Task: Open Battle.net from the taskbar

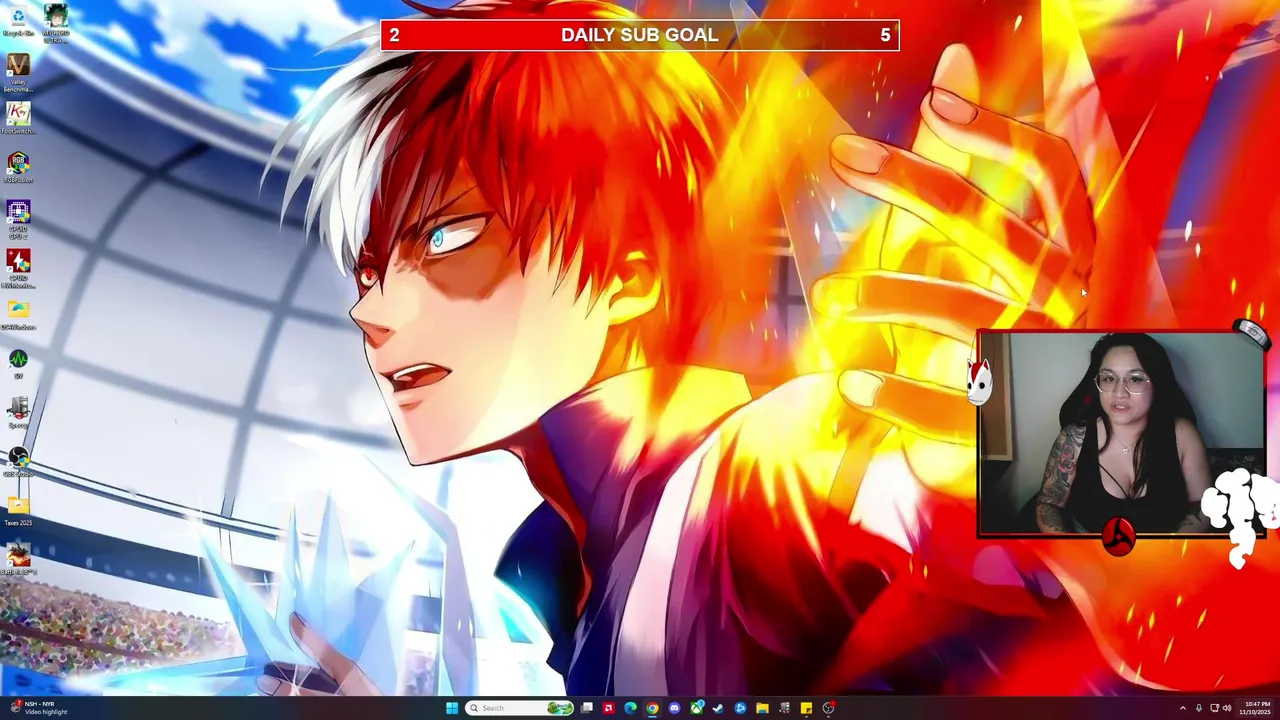Action: click(740, 708)
